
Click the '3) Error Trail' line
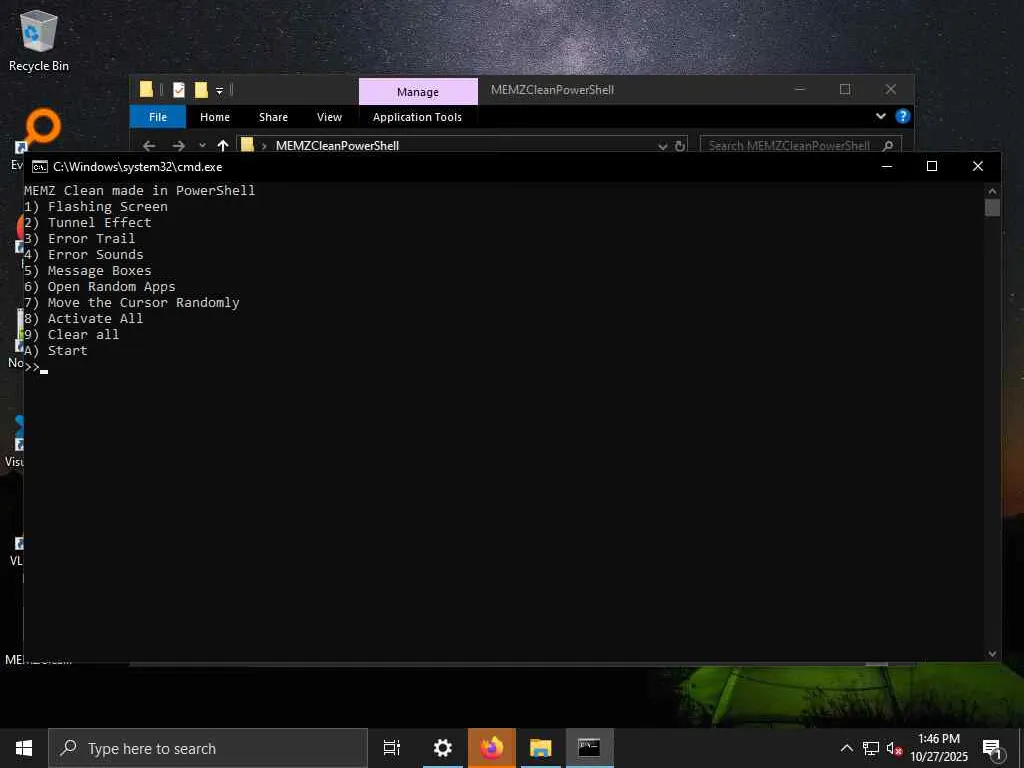[x=80, y=238]
